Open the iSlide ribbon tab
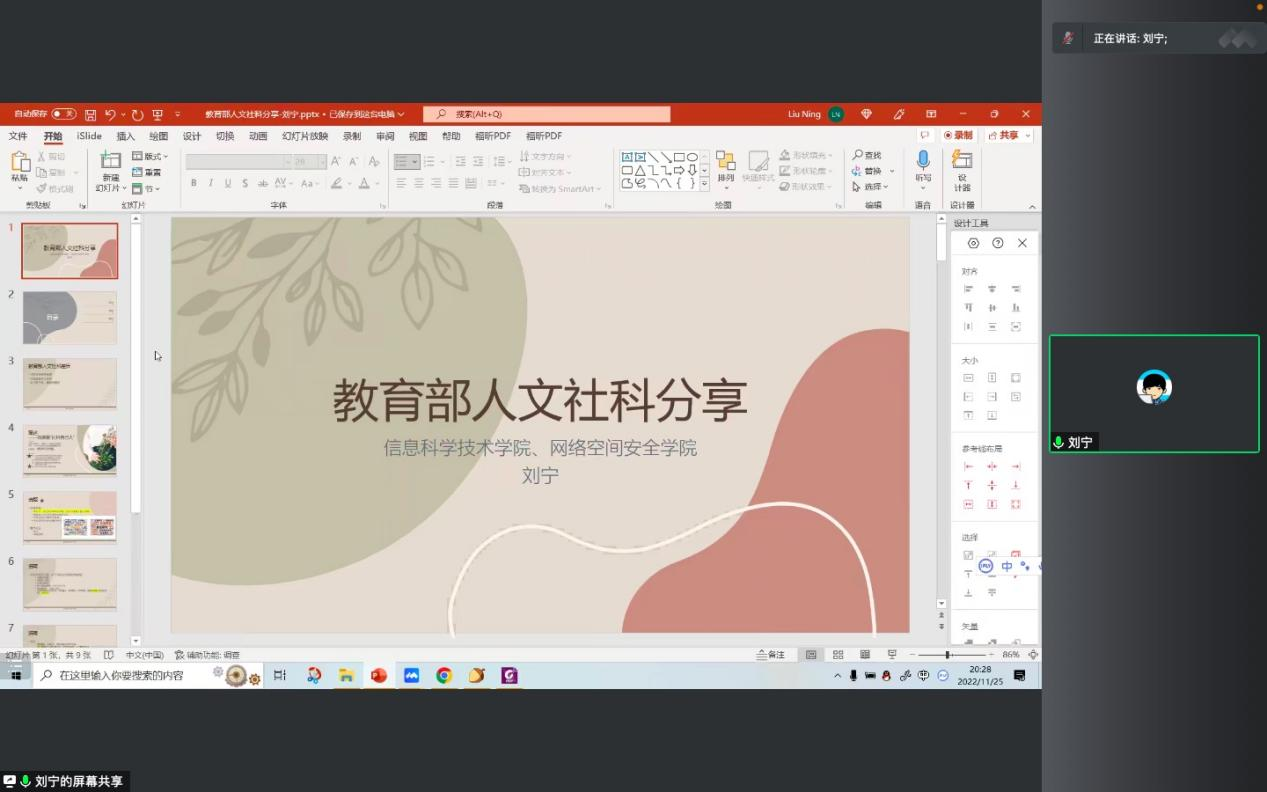The image size is (1267, 792). (89, 136)
